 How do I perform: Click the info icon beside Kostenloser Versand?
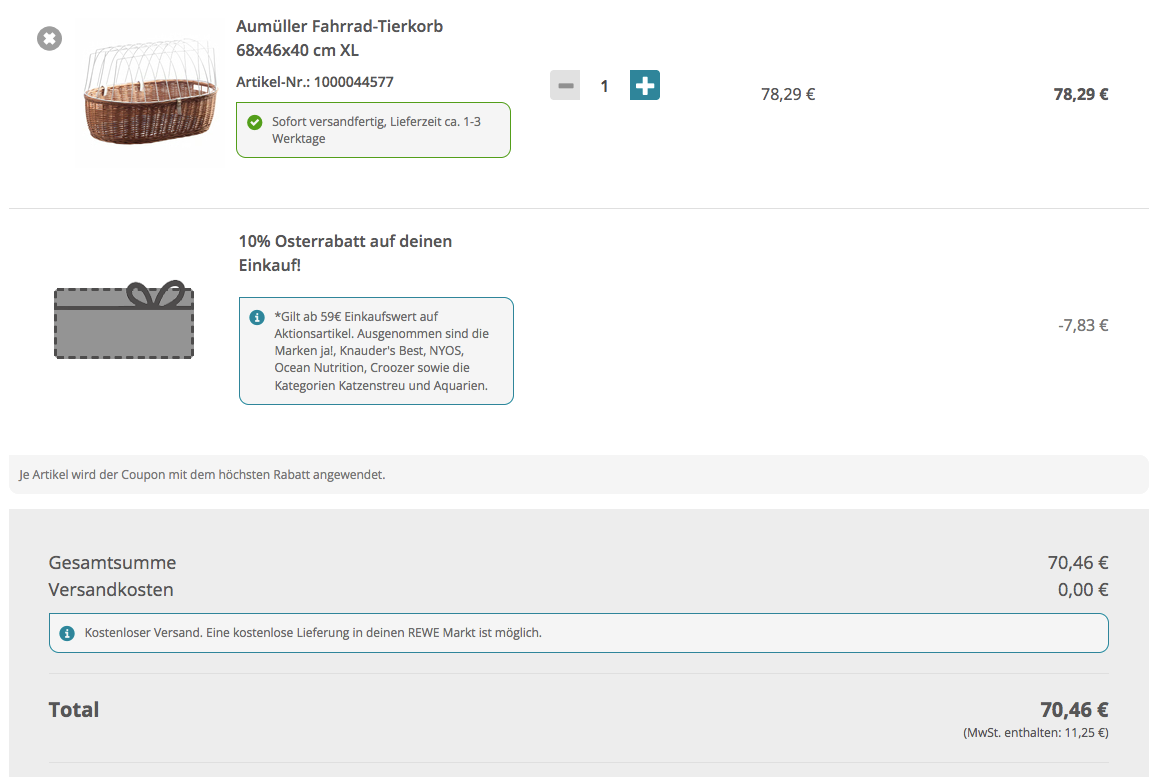pyautogui.click(x=67, y=633)
